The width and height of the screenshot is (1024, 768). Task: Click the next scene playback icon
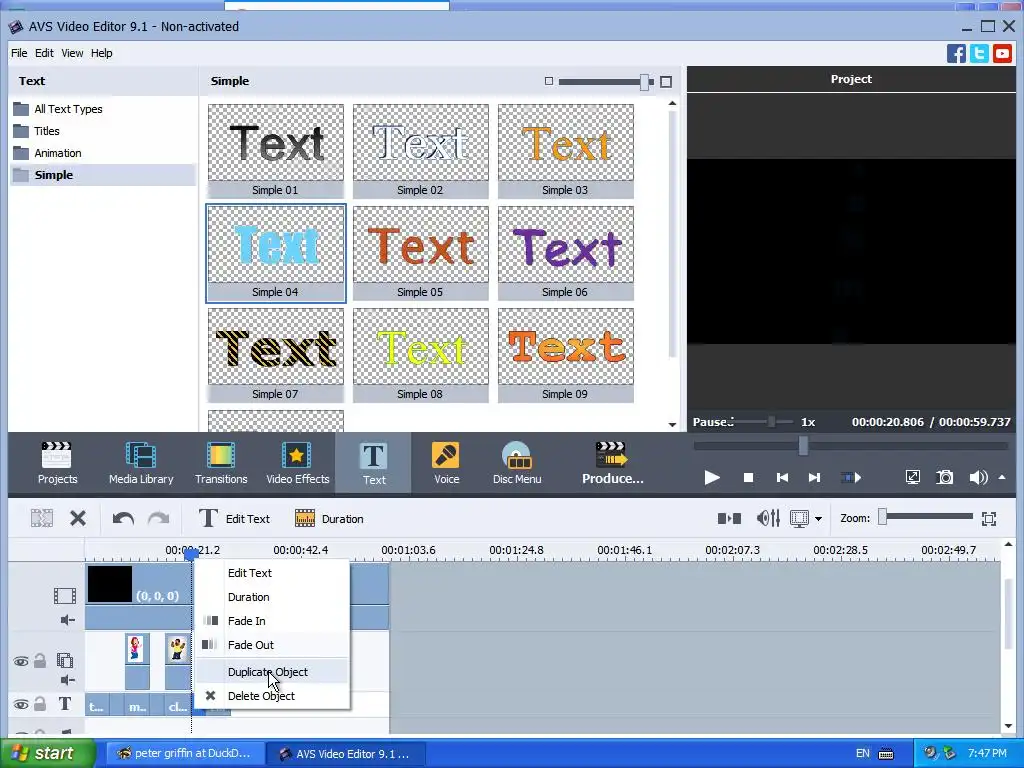(850, 477)
